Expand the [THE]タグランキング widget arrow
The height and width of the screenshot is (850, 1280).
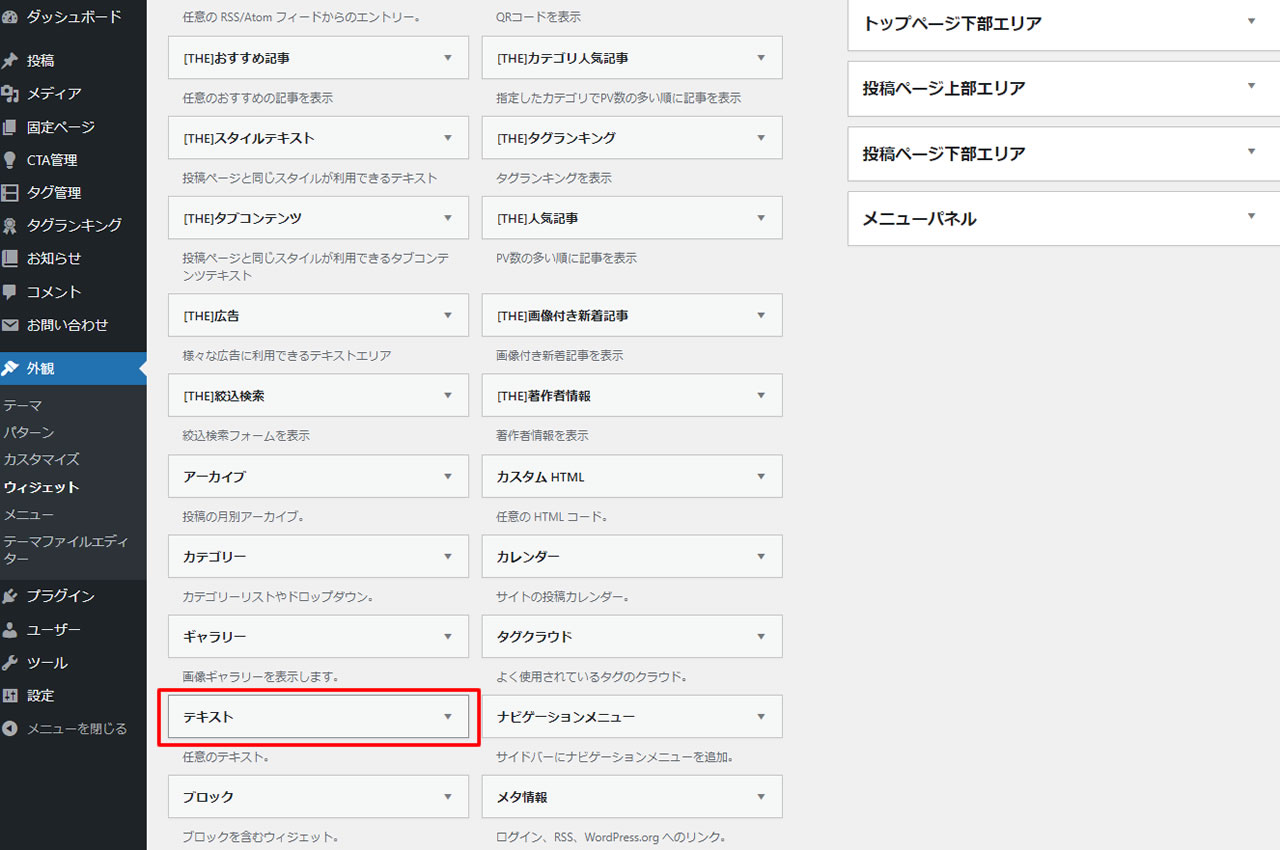coord(761,138)
